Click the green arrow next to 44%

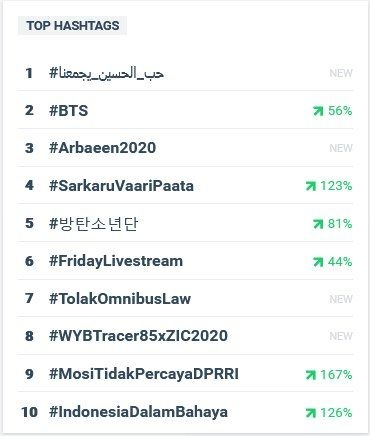(x=318, y=262)
